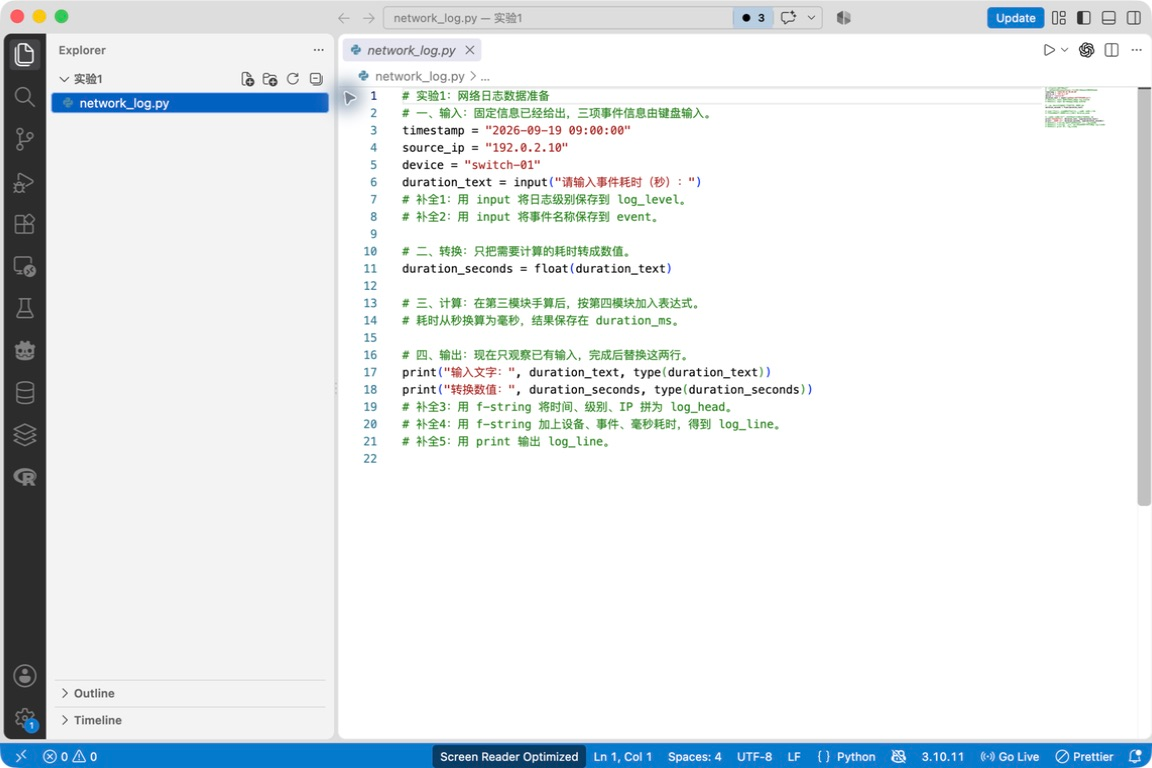Select network_log.py in the Explorer tree
The height and width of the screenshot is (768, 1152).
click(x=190, y=103)
